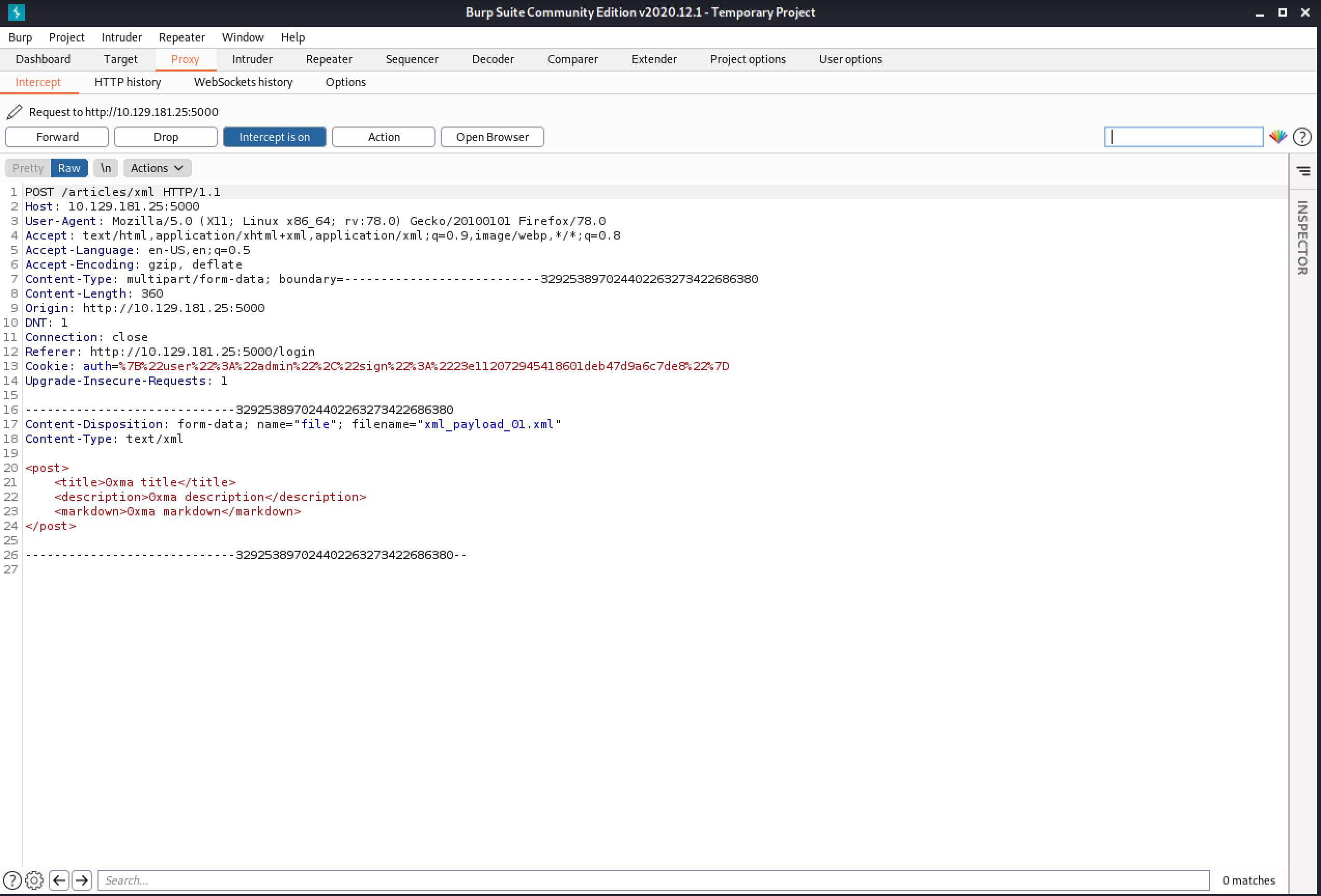The height and width of the screenshot is (896, 1321).
Task: Select the Intercept sub-tab
Action: 38,82
